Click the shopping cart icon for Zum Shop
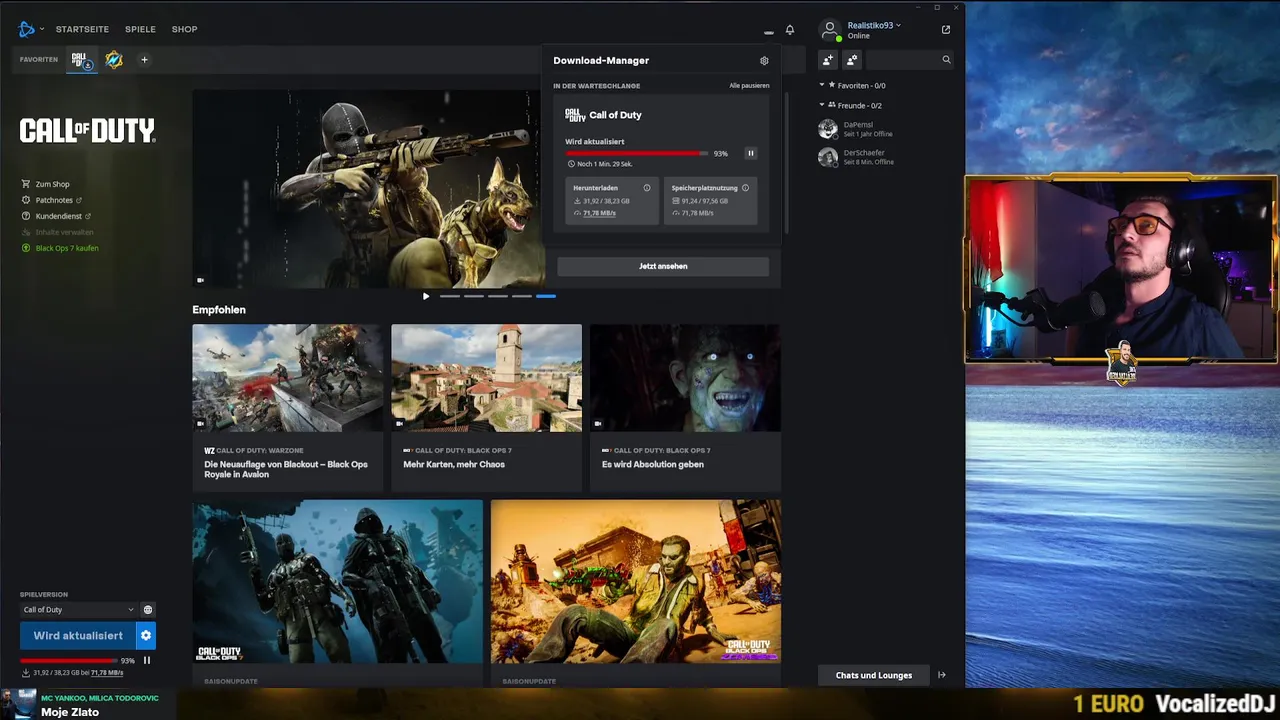The height and width of the screenshot is (720, 1280). (x=26, y=184)
